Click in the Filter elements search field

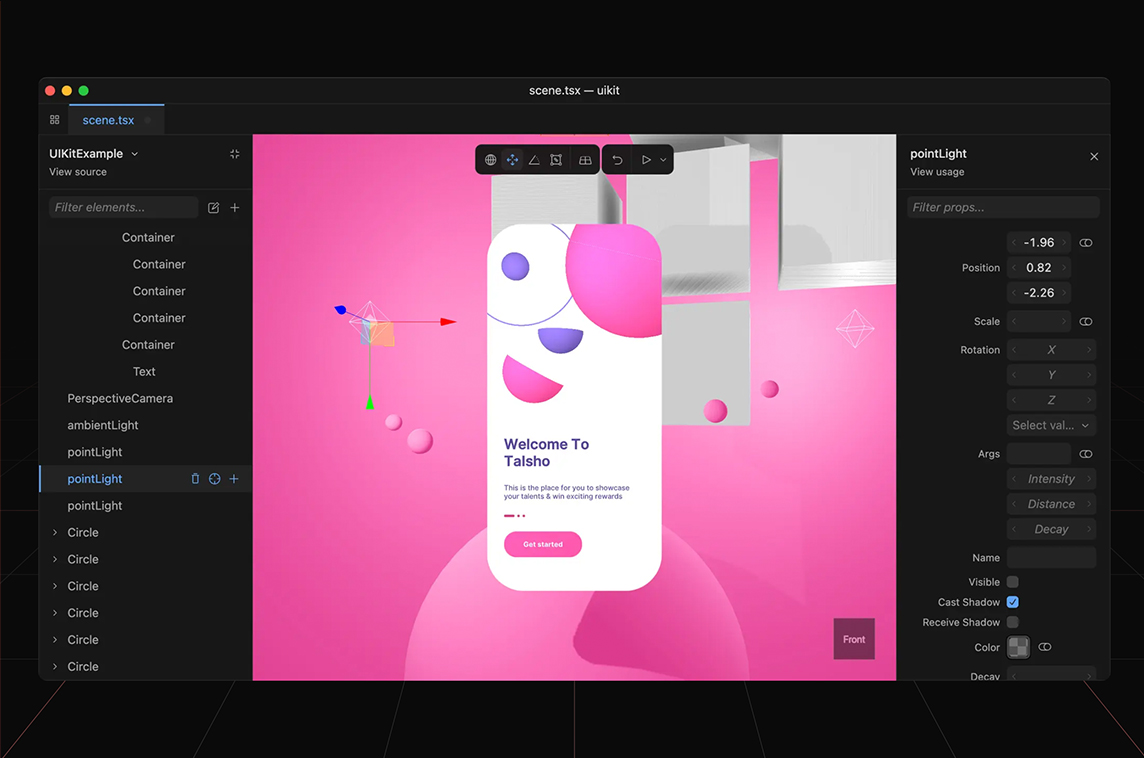(123, 207)
